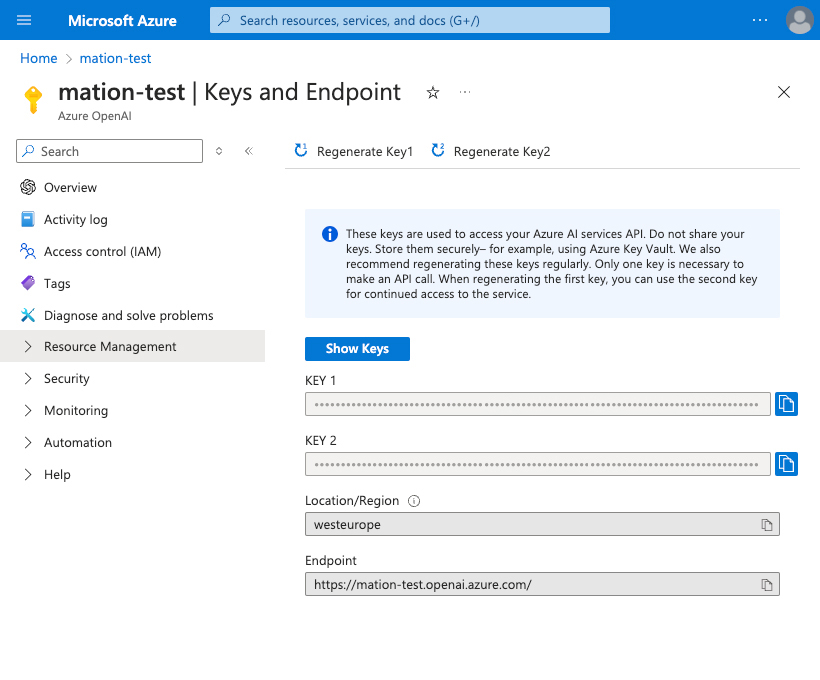
Task: Select the Endpoint URL field
Action: point(542,584)
